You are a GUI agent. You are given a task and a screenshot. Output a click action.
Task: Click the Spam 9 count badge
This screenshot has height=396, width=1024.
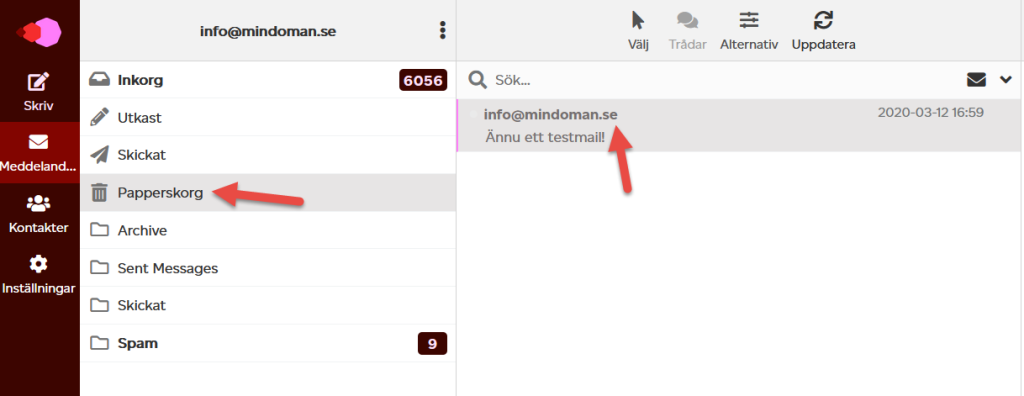tap(432, 343)
